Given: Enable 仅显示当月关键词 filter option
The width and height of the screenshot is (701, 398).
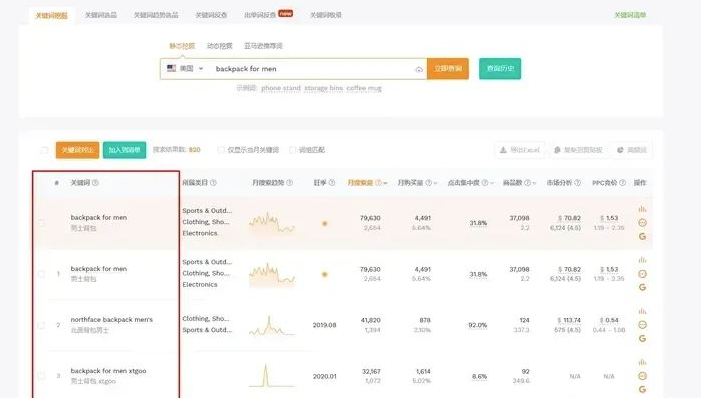Looking at the screenshot, I should click(x=221, y=150).
